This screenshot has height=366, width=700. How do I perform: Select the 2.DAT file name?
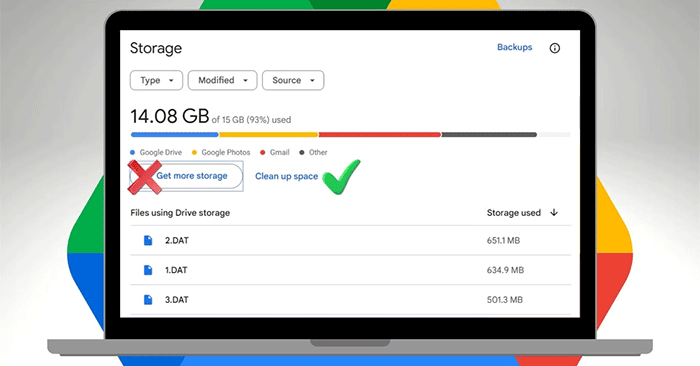(x=177, y=241)
